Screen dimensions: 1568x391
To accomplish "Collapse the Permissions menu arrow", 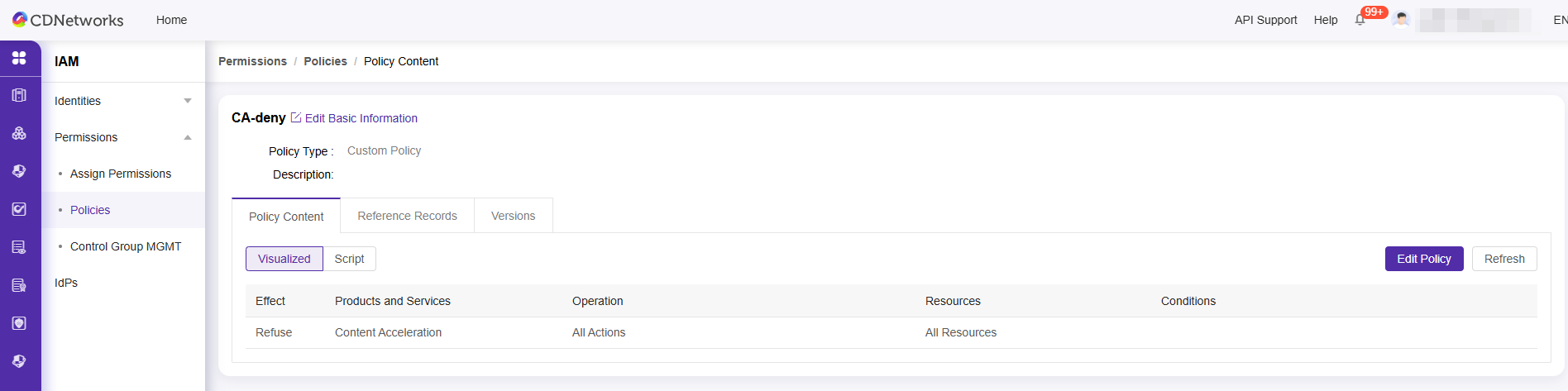I will click(188, 137).
